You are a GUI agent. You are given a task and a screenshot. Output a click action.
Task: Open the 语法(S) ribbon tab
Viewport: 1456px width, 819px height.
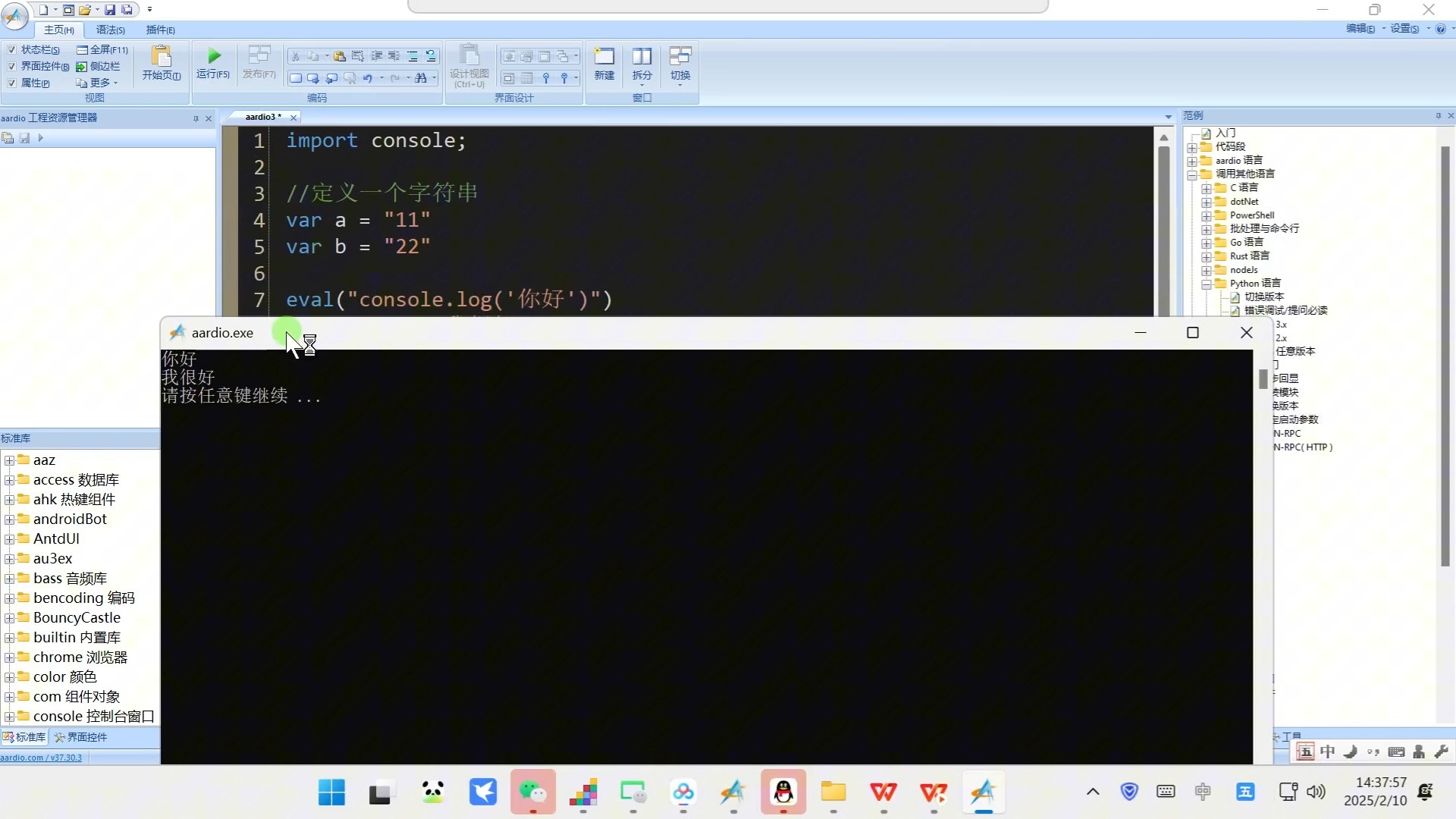(111, 30)
